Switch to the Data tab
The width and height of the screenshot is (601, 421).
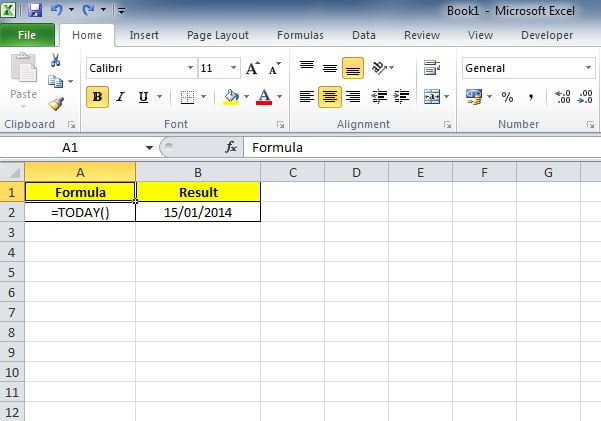coord(364,35)
